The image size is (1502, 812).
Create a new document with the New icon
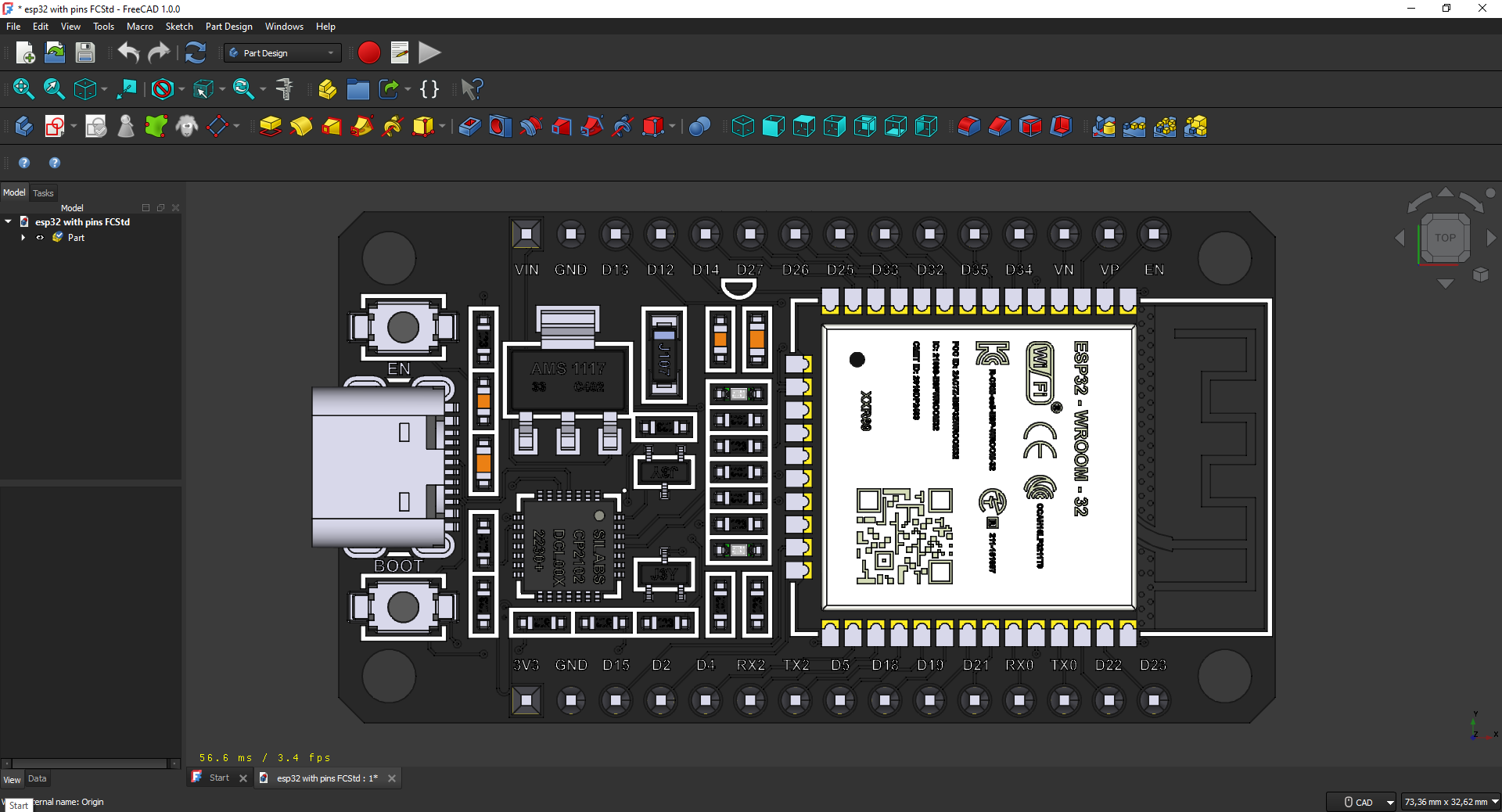click(x=25, y=53)
